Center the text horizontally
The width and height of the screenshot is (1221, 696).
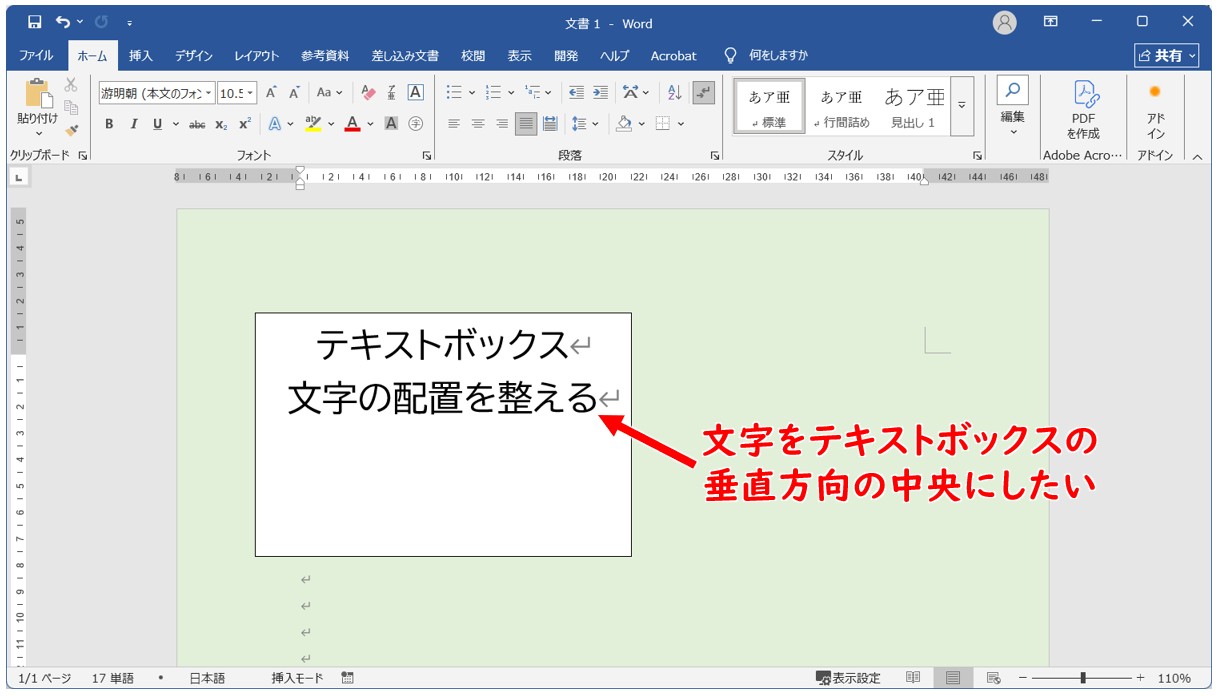click(x=478, y=124)
